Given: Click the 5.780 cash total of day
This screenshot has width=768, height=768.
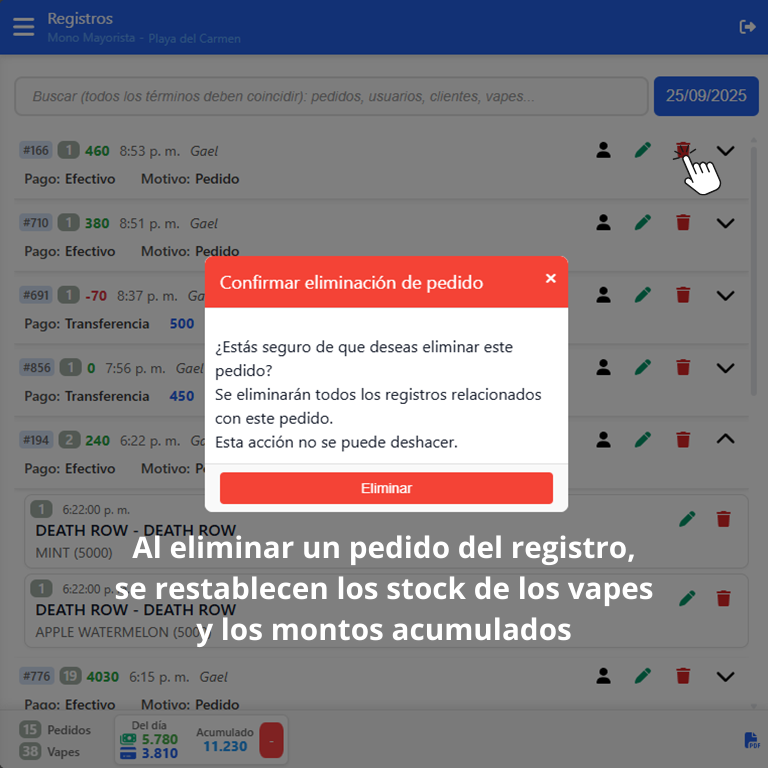Looking at the screenshot, I should coord(160,739).
